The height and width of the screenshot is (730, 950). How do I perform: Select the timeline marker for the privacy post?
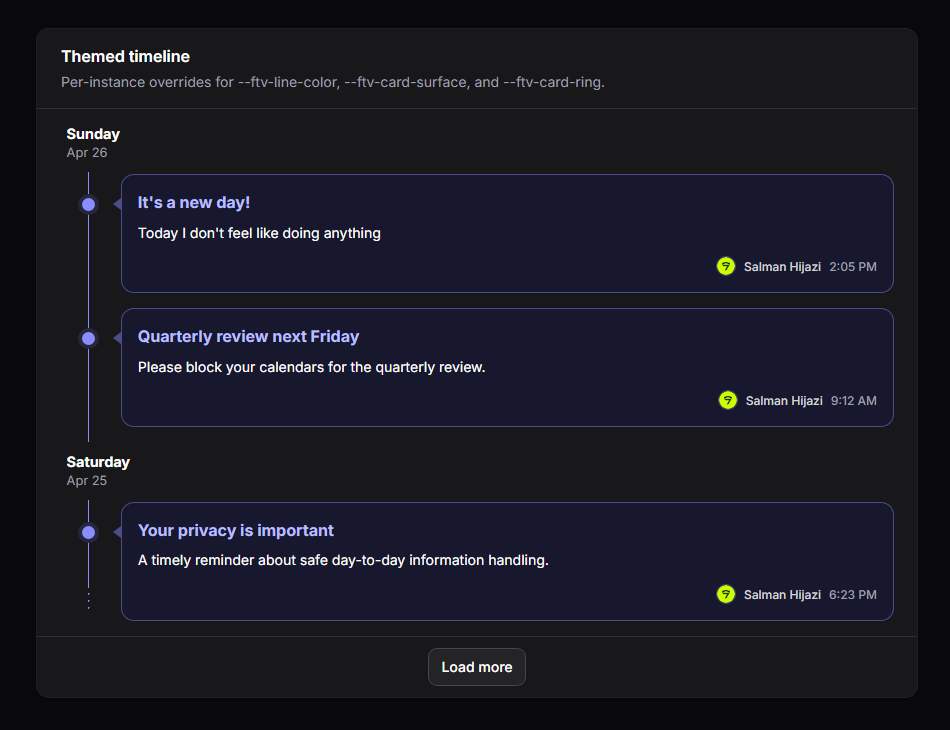(88, 532)
